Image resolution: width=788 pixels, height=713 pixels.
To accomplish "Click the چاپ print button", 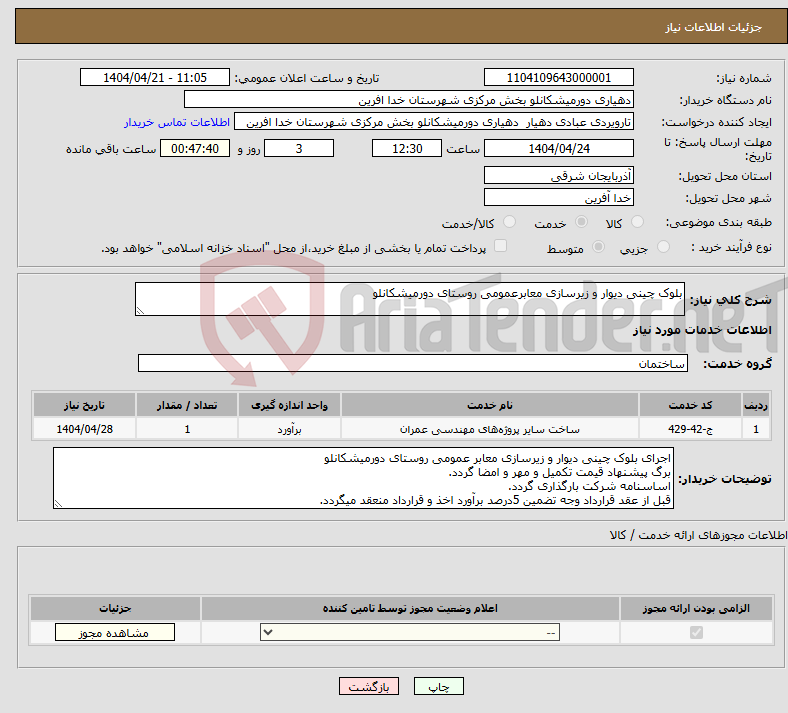I will click(439, 686).
